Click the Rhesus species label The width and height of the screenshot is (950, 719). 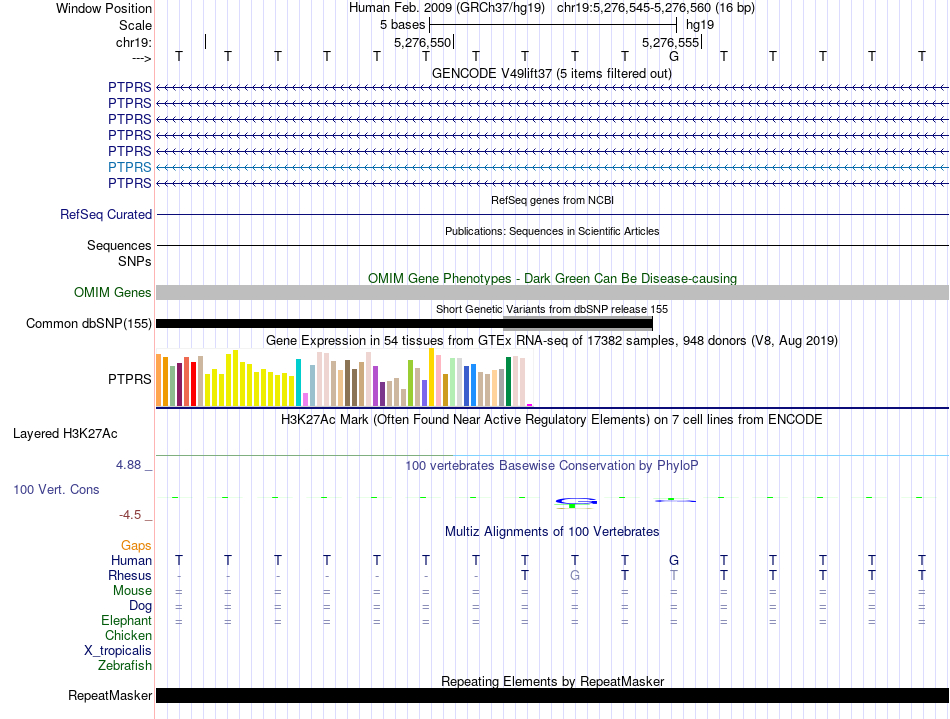[x=130, y=575]
